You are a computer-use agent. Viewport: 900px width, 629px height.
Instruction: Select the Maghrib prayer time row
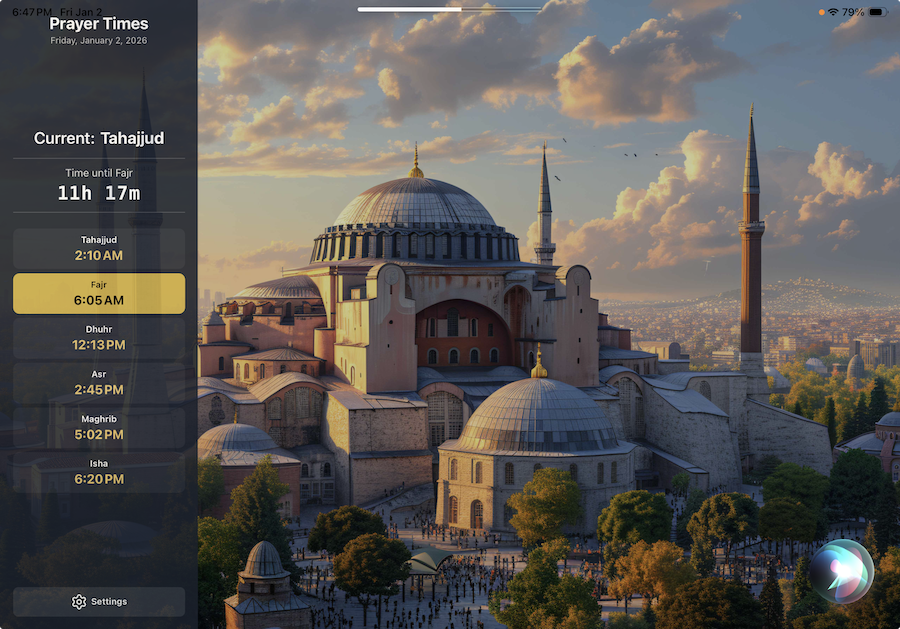(97, 426)
